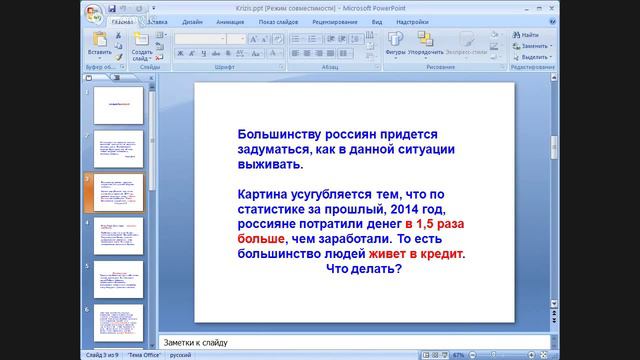
Task: Open the Change Case Aa dropdown
Action: [256, 53]
